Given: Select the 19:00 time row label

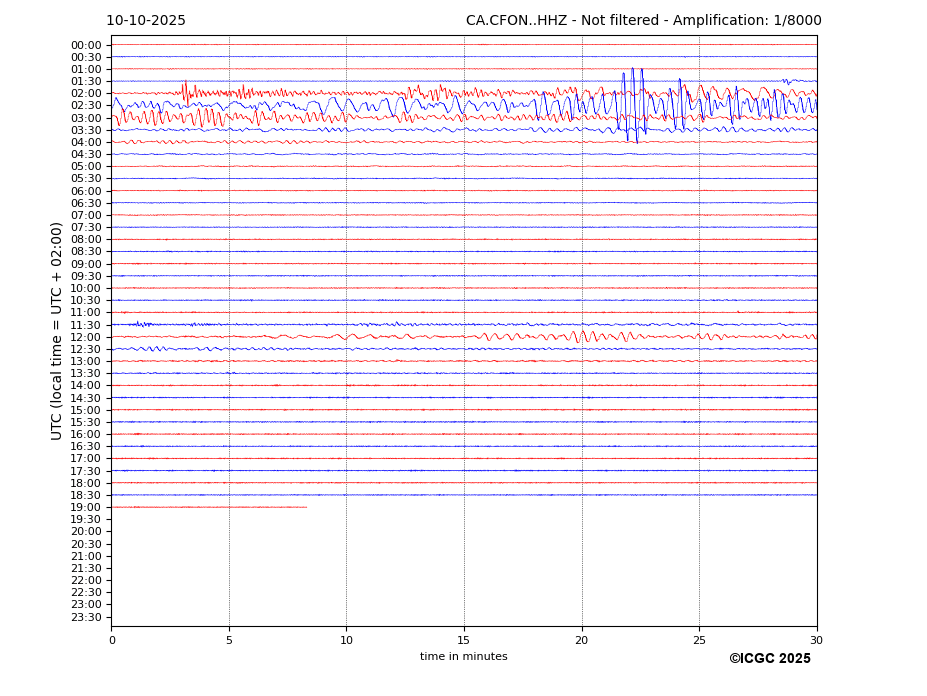Looking at the screenshot, I should (86, 508).
